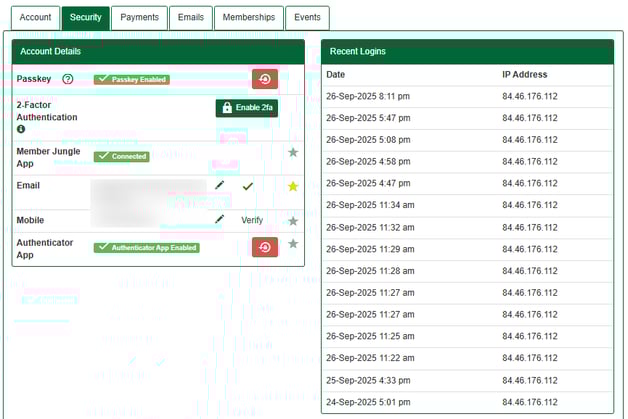This screenshot has height=419, width=628.
Task: Go to the Emails tab
Action: pos(190,17)
